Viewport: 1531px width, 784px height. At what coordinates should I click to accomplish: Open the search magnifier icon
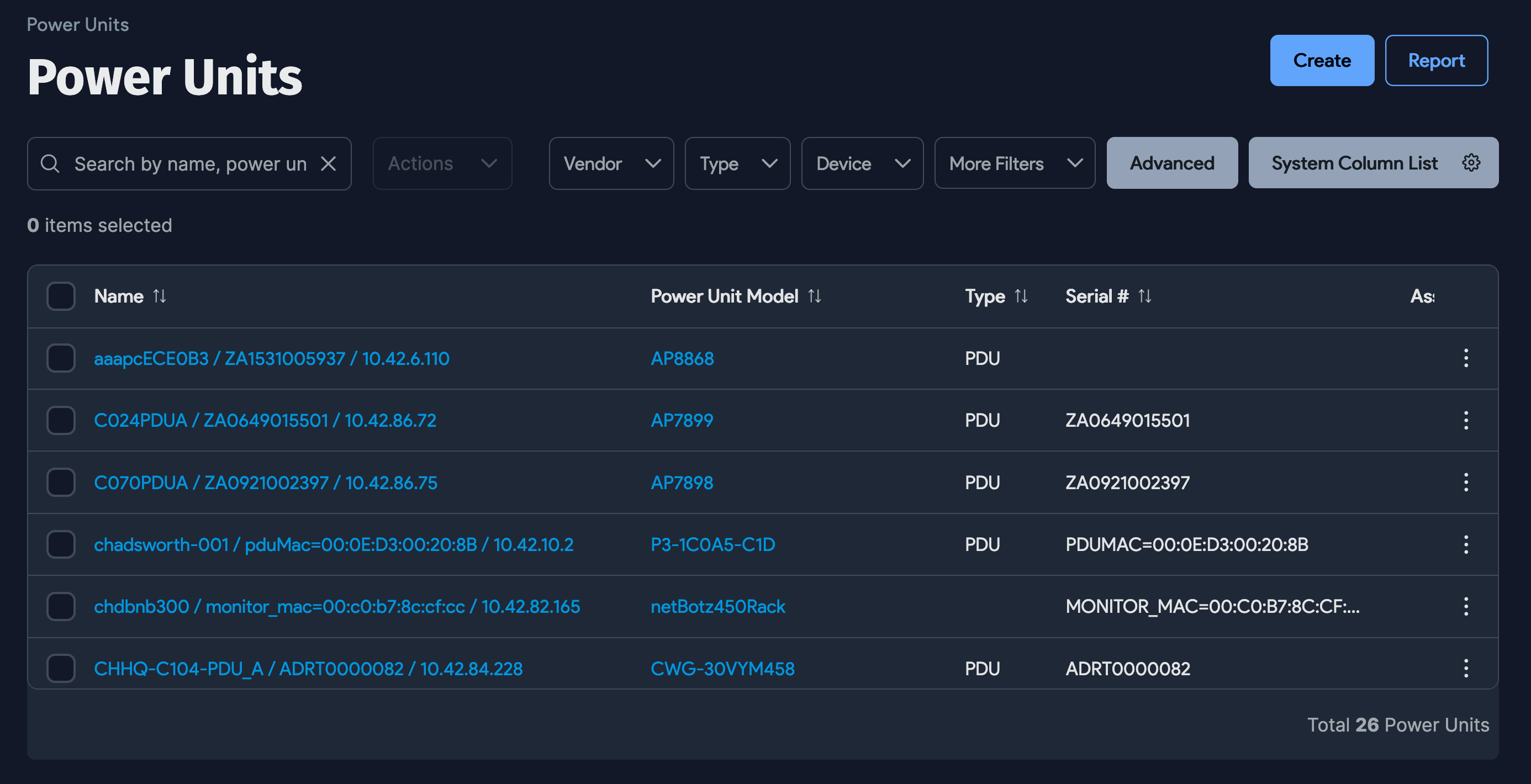pyautogui.click(x=50, y=163)
